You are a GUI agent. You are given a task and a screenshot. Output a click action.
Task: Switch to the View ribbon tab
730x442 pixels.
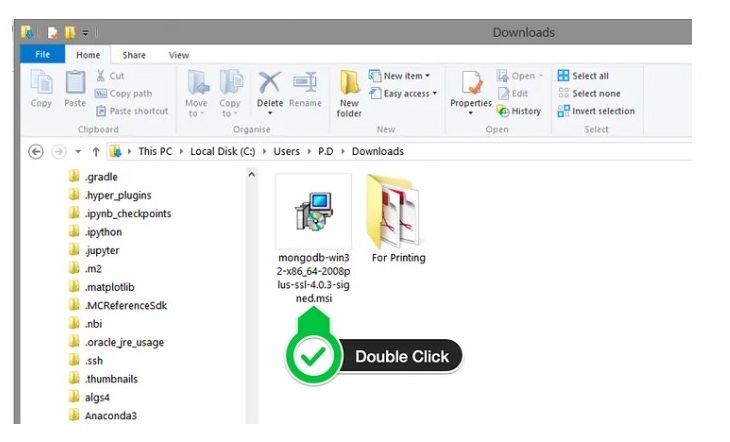(179, 55)
